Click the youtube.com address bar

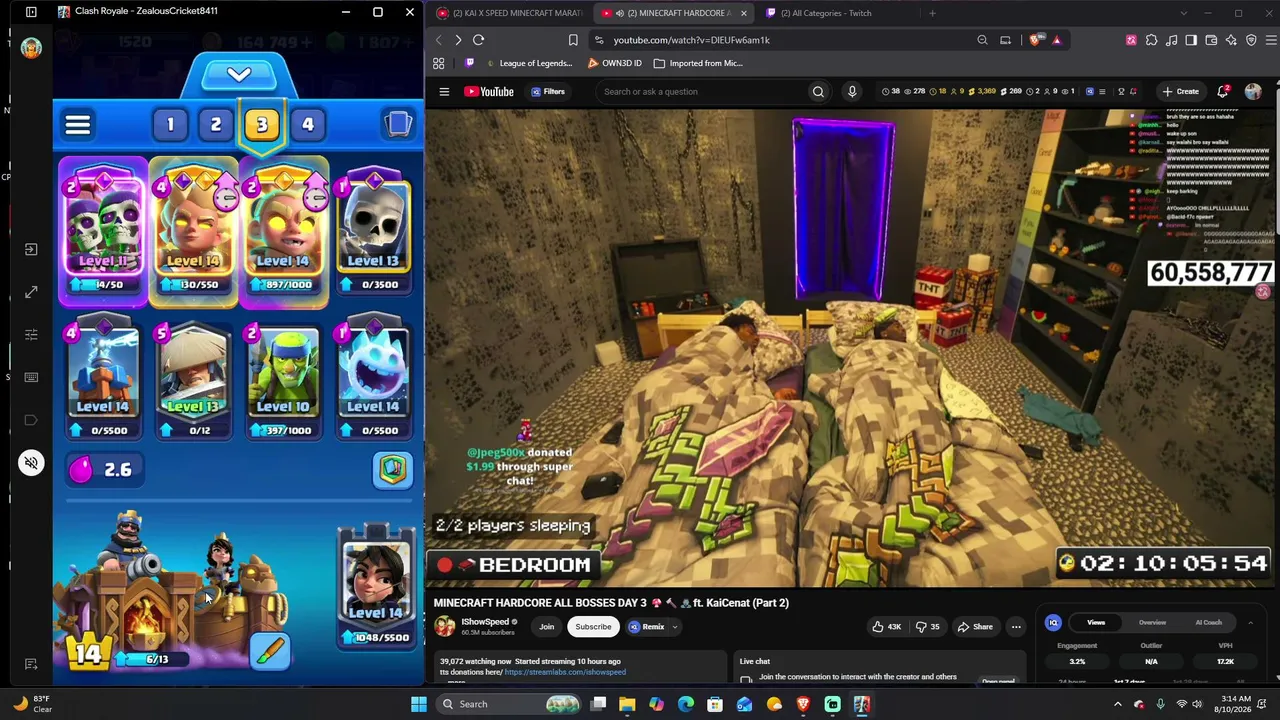point(780,40)
